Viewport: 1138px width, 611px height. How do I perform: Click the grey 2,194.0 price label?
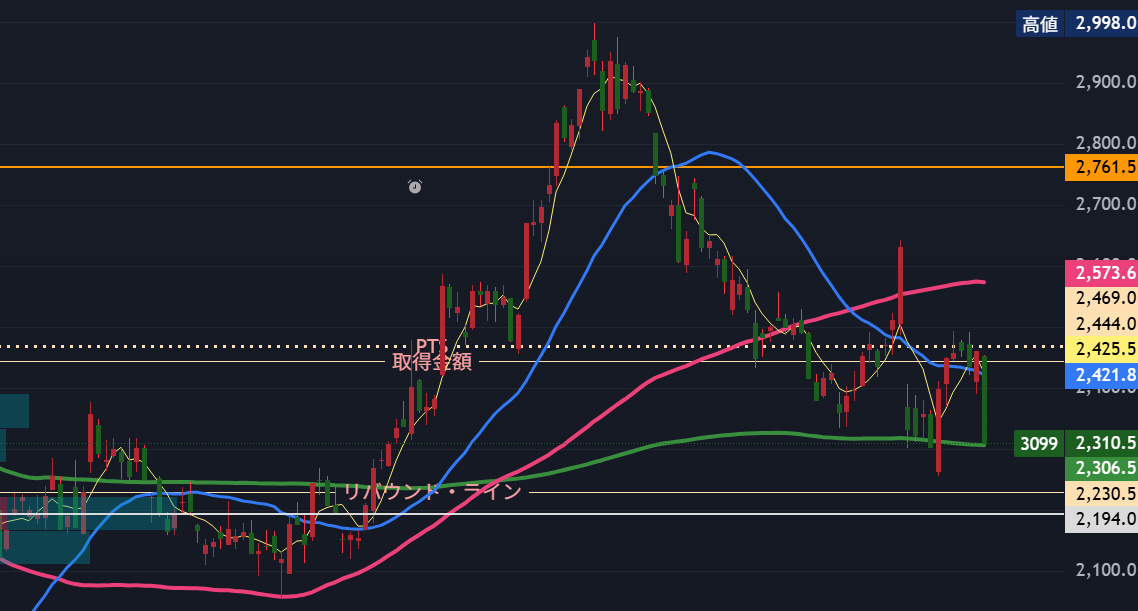tap(1101, 518)
